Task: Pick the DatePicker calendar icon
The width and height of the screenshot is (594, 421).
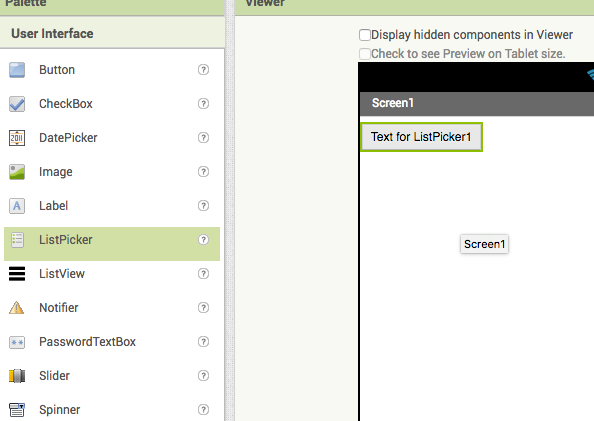Action: [x=17, y=138]
